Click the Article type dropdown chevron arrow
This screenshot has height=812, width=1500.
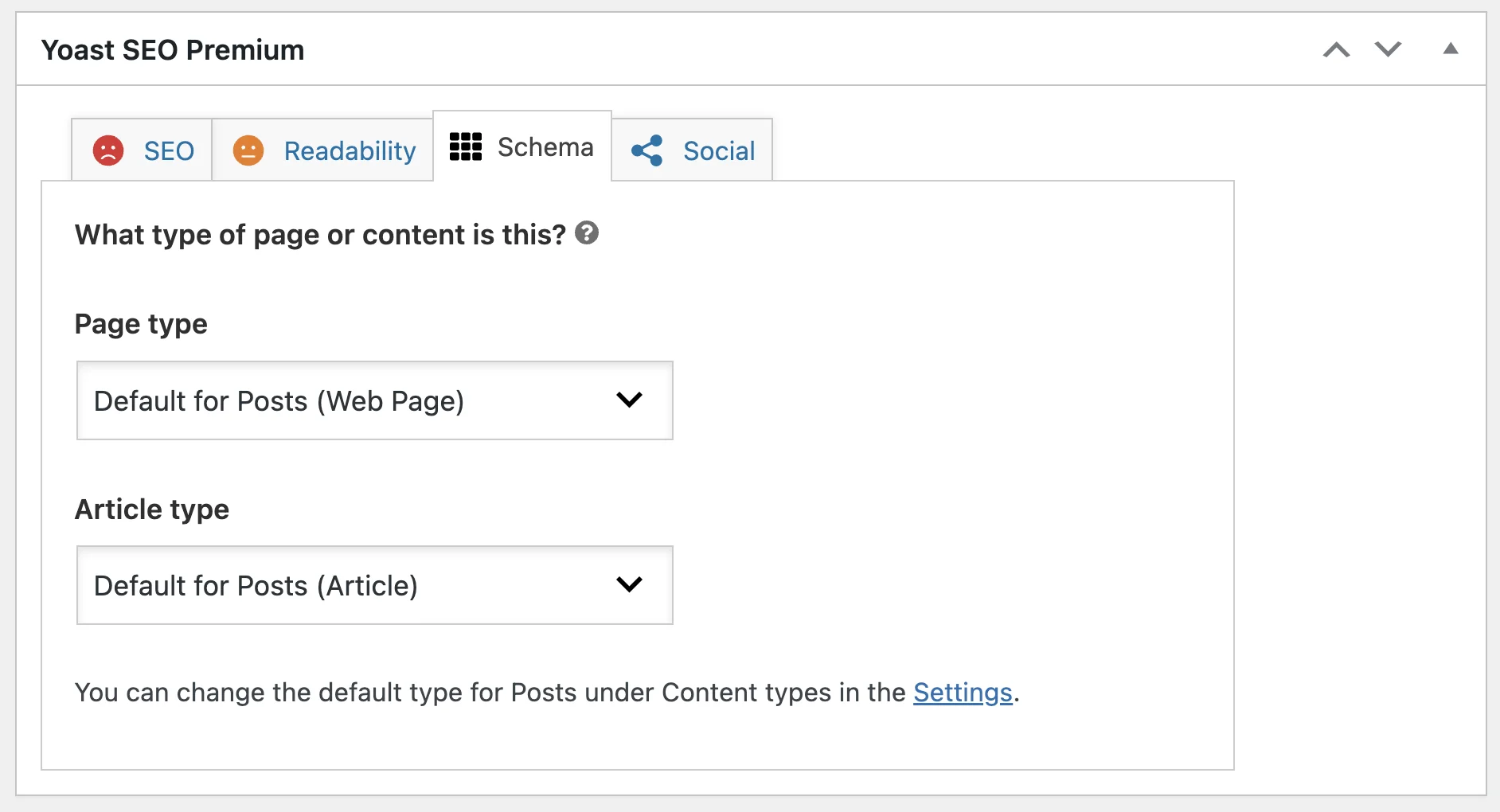629,584
